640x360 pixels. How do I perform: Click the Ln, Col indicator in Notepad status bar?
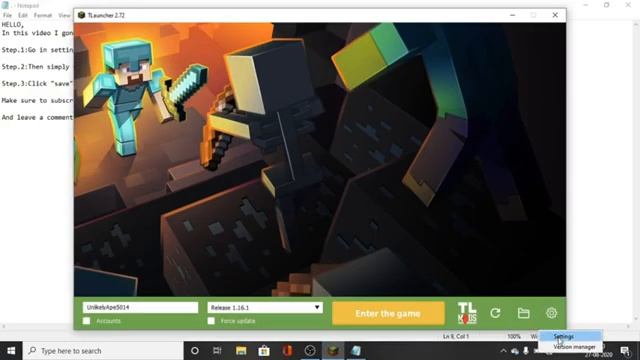pyautogui.click(x=456, y=336)
